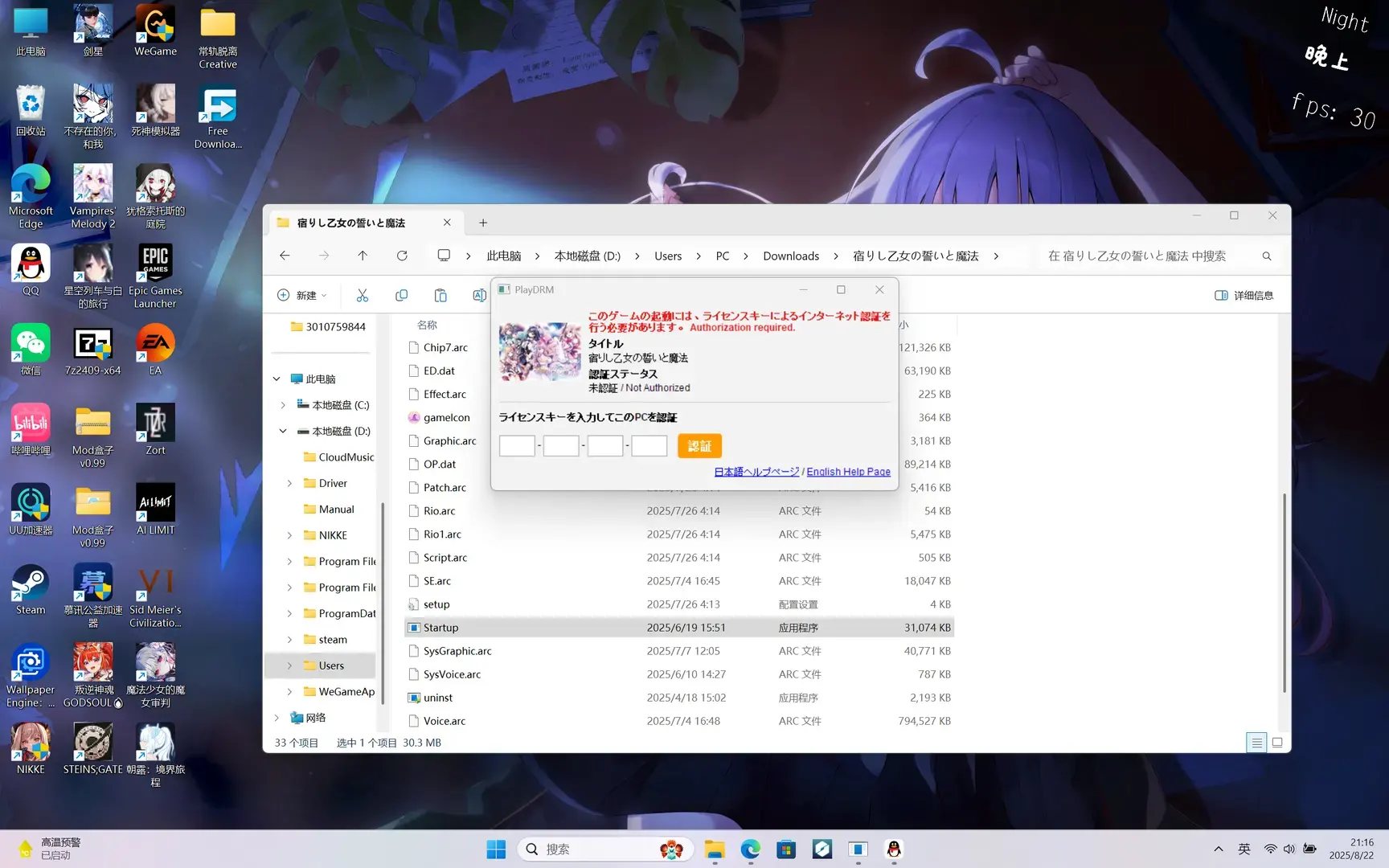Expand the 本地磁盘 (C:) tree node
The height and width of the screenshot is (868, 1389).
(x=283, y=405)
